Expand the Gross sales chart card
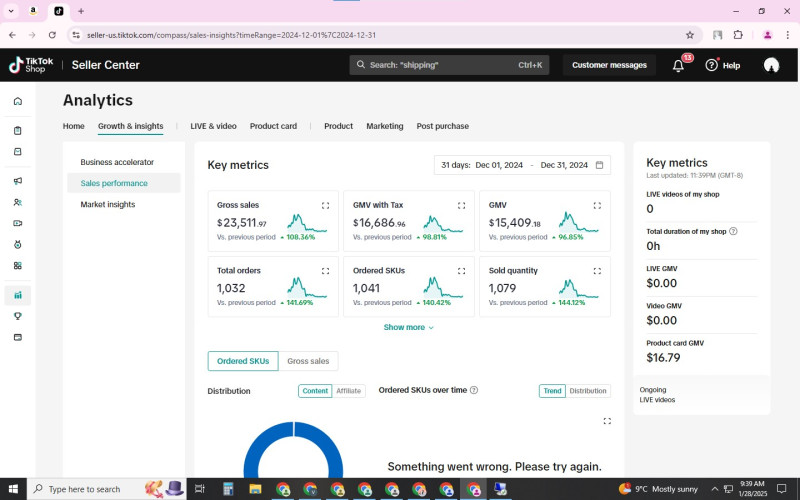 (x=326, y=206)
